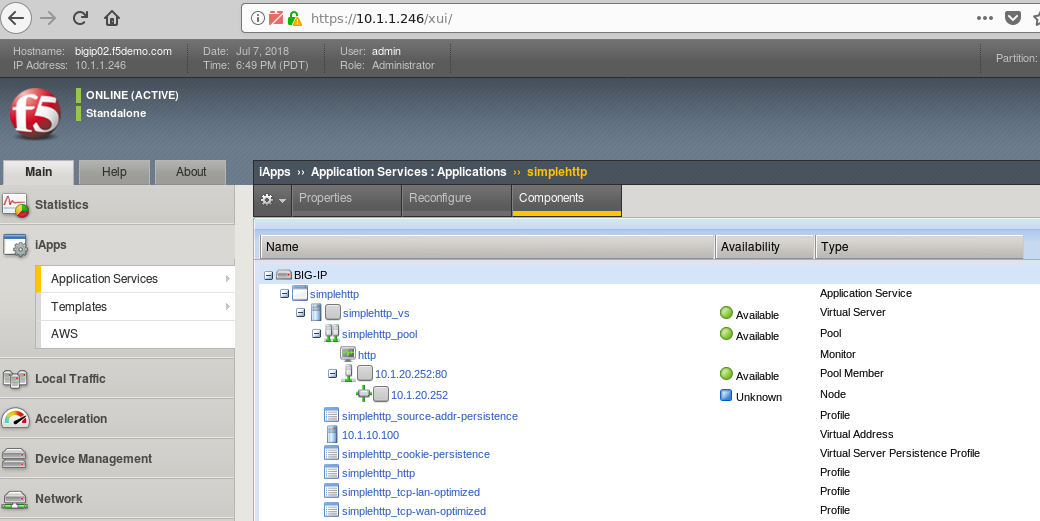This screenshot has height=521, width=1040.
Task: Collapse the simplehttp application node
Action: point(284,294)
